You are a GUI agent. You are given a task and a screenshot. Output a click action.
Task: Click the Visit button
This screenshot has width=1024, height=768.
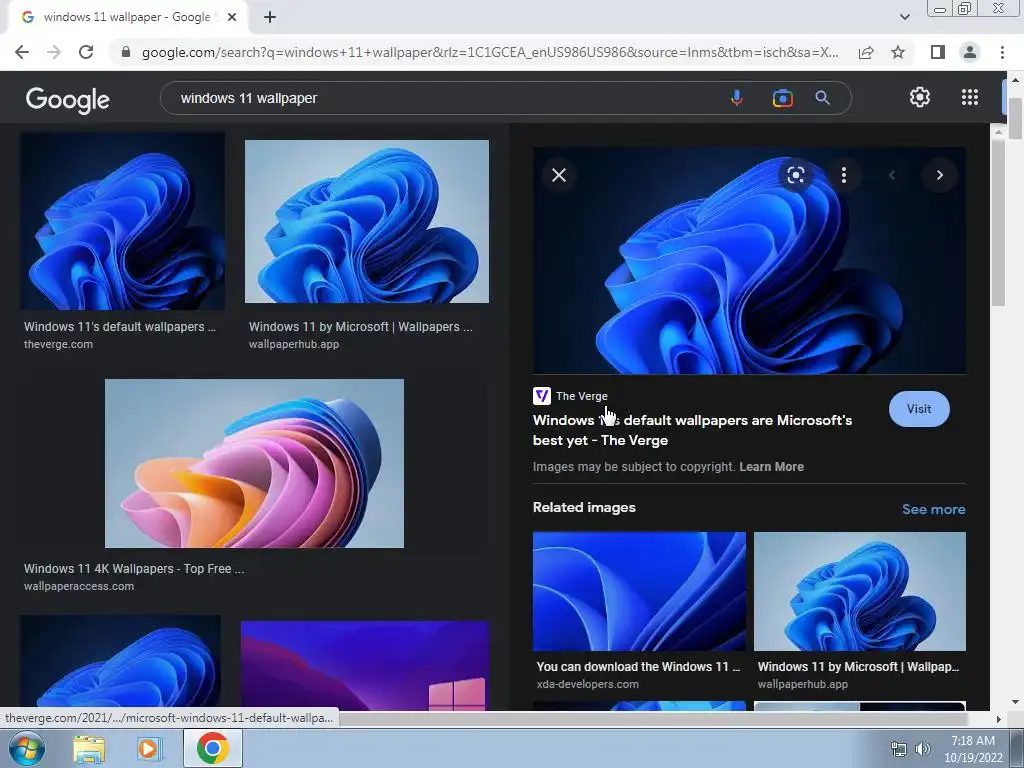pyautogui.click(x=919, y=409)
